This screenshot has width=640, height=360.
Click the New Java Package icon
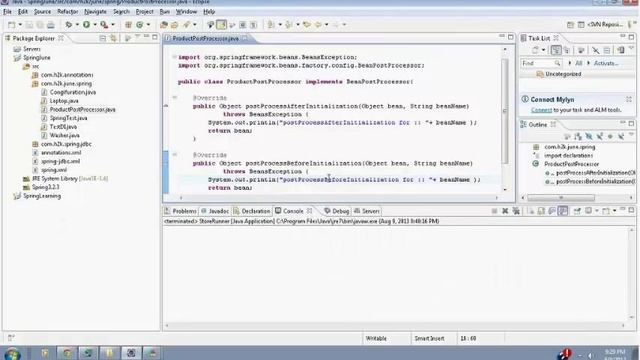(128, 25)
